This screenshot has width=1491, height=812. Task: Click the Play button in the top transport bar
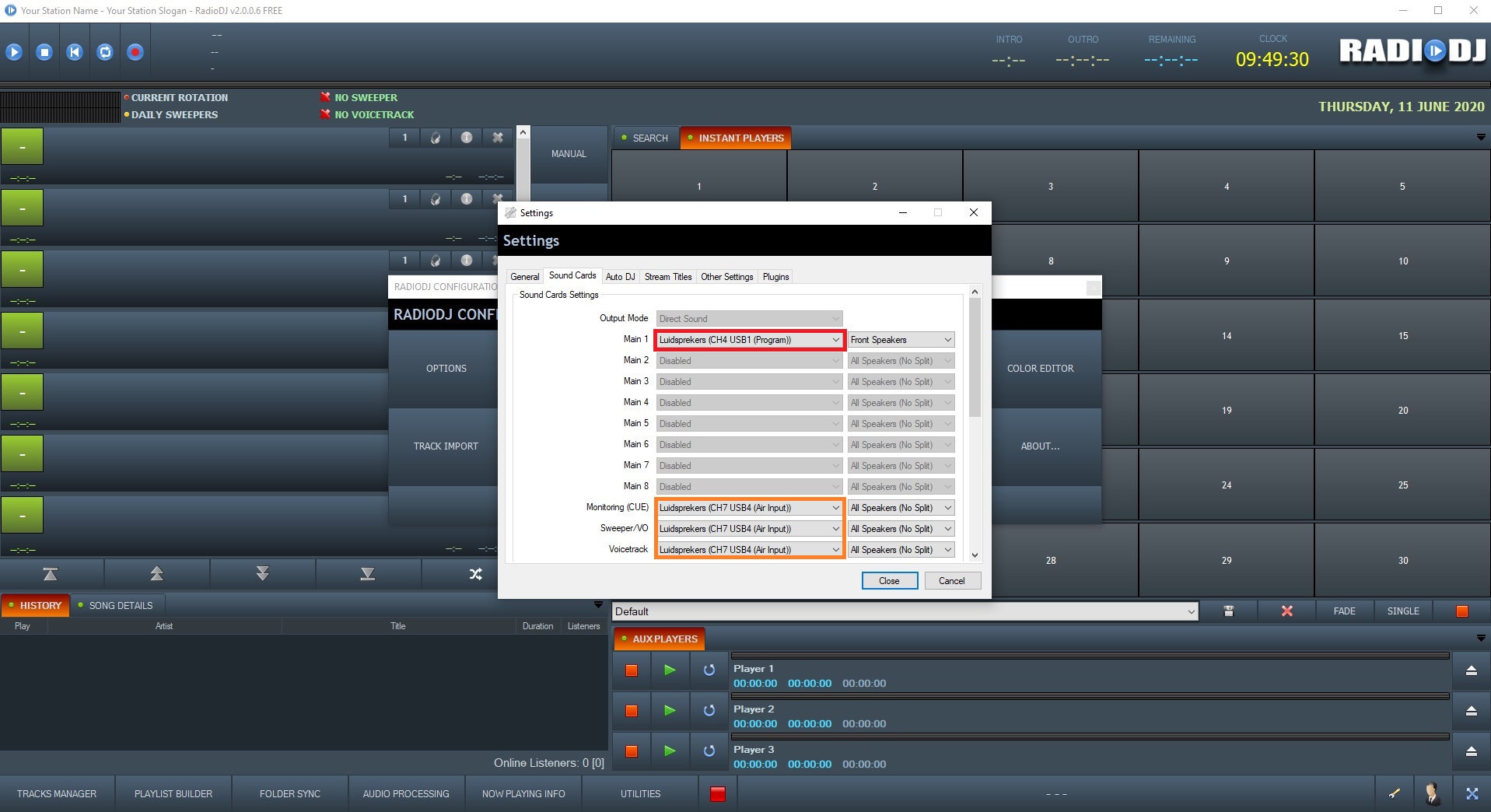(x=14, y=52)
